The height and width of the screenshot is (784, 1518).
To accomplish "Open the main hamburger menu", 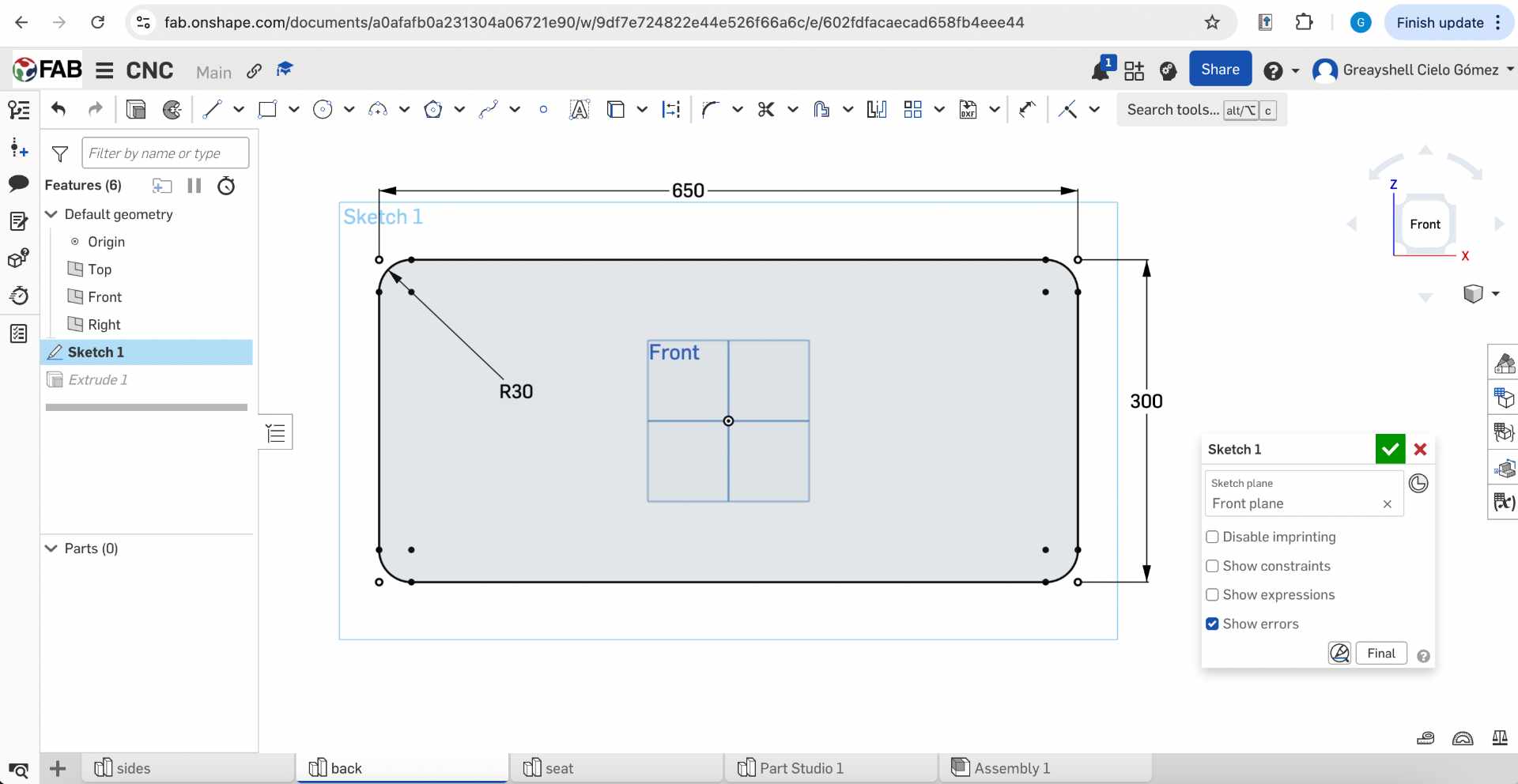I will (104, 70).
